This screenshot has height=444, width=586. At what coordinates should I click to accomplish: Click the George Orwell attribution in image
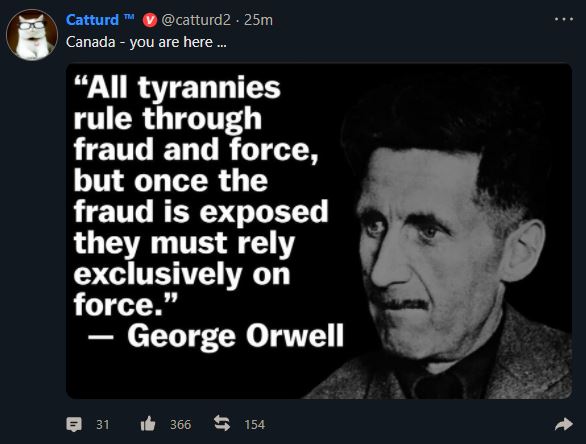tap(216, 336)
